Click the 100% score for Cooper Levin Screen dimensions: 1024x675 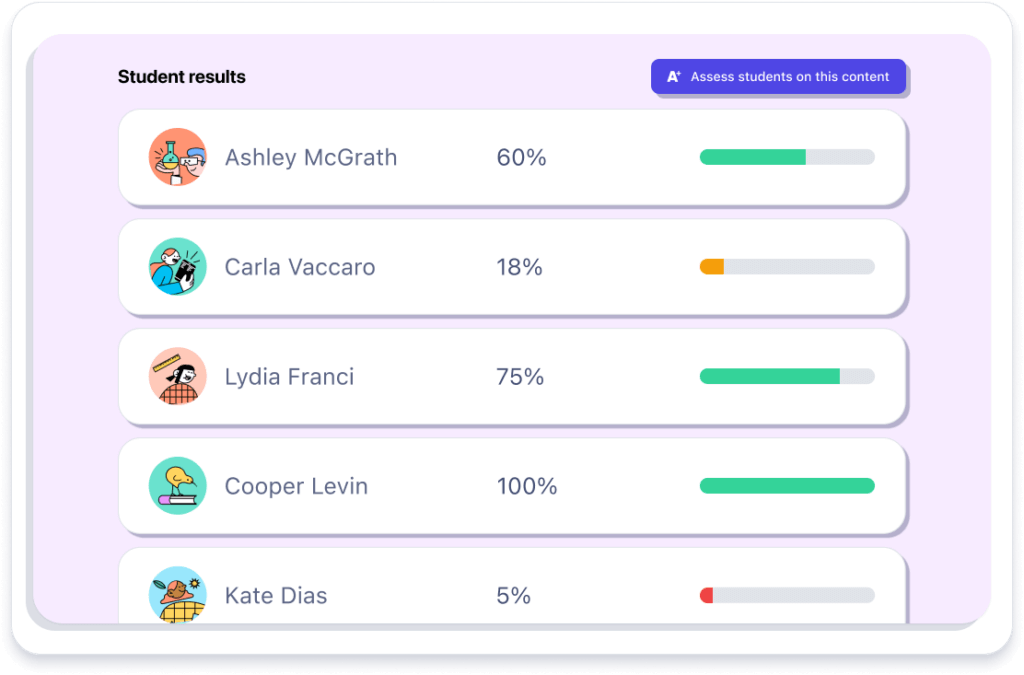click(527, 486)
